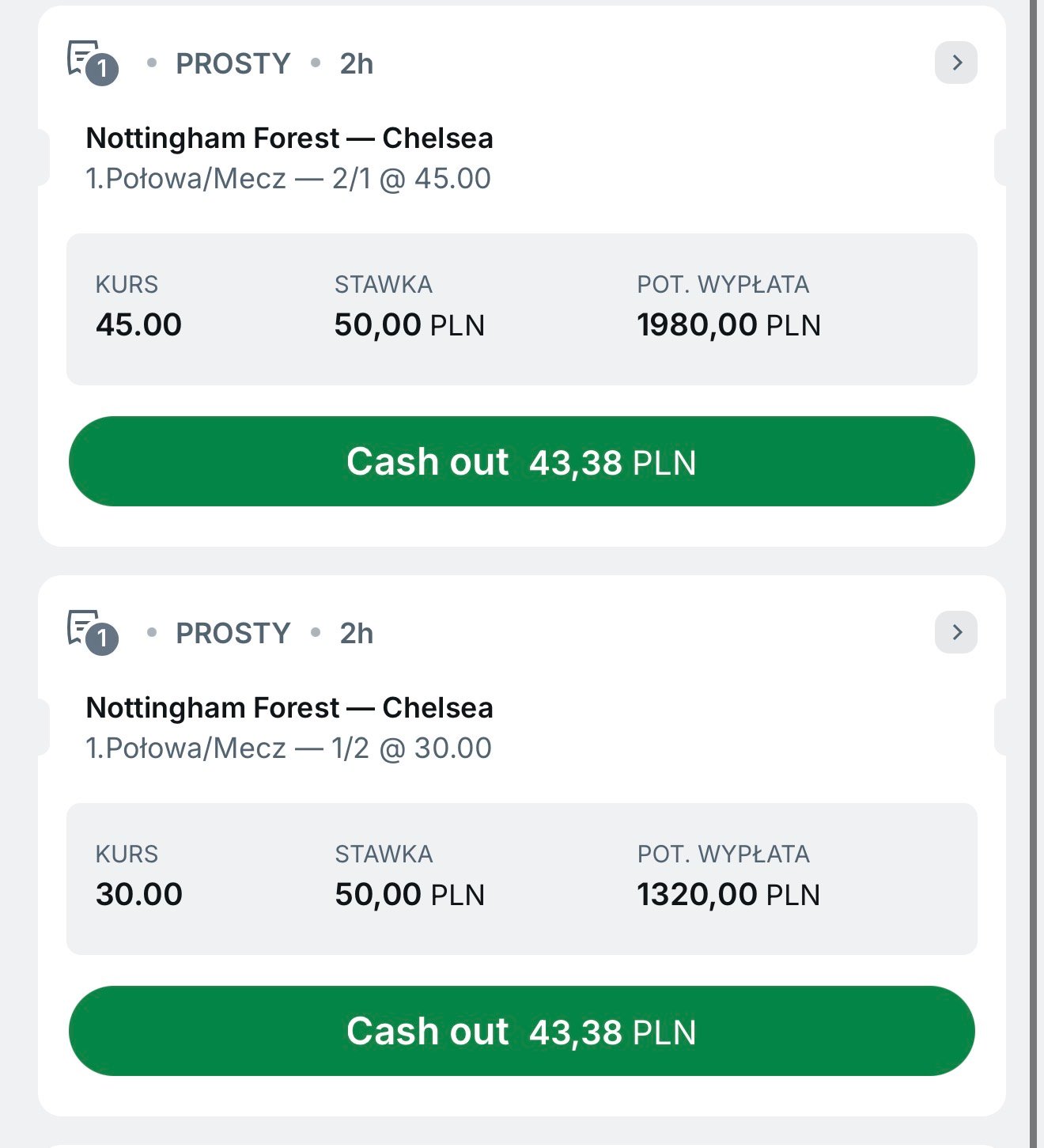Click the potential payout 1320,00 PLN

pos(728,894)
